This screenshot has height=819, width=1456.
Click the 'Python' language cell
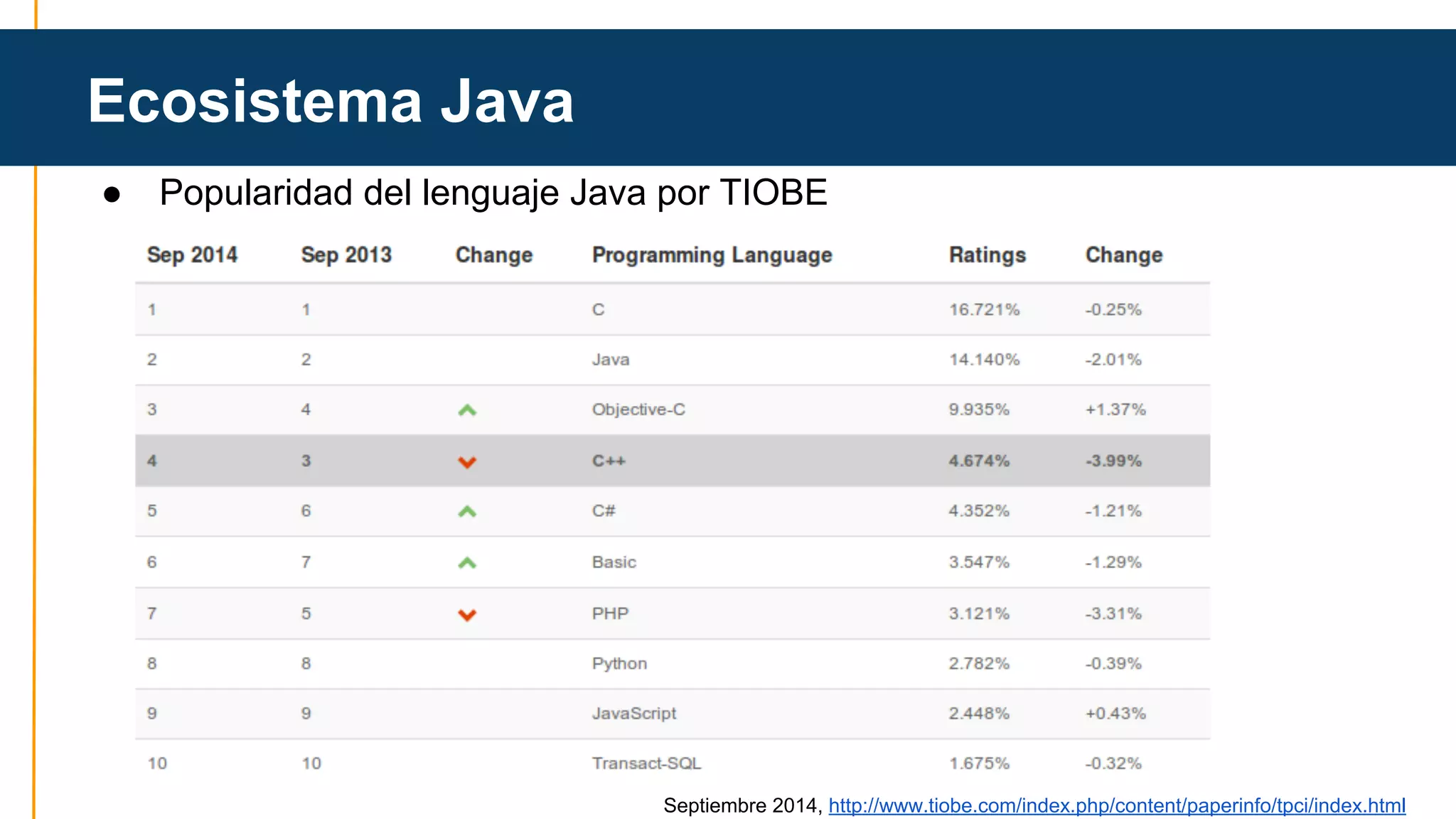619,664
